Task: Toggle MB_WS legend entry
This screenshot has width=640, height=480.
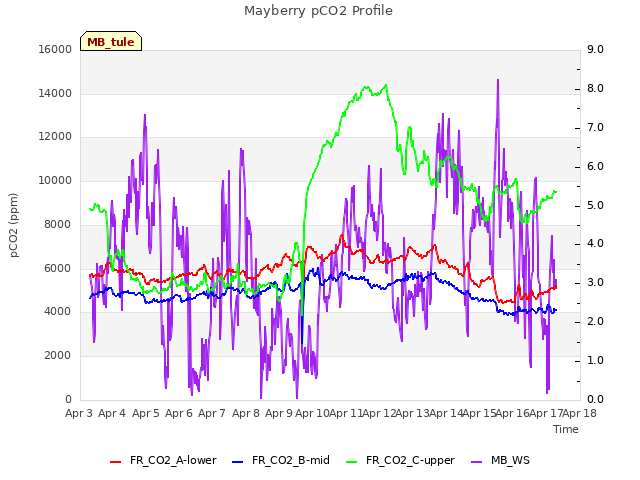Action: click(500, 460)
